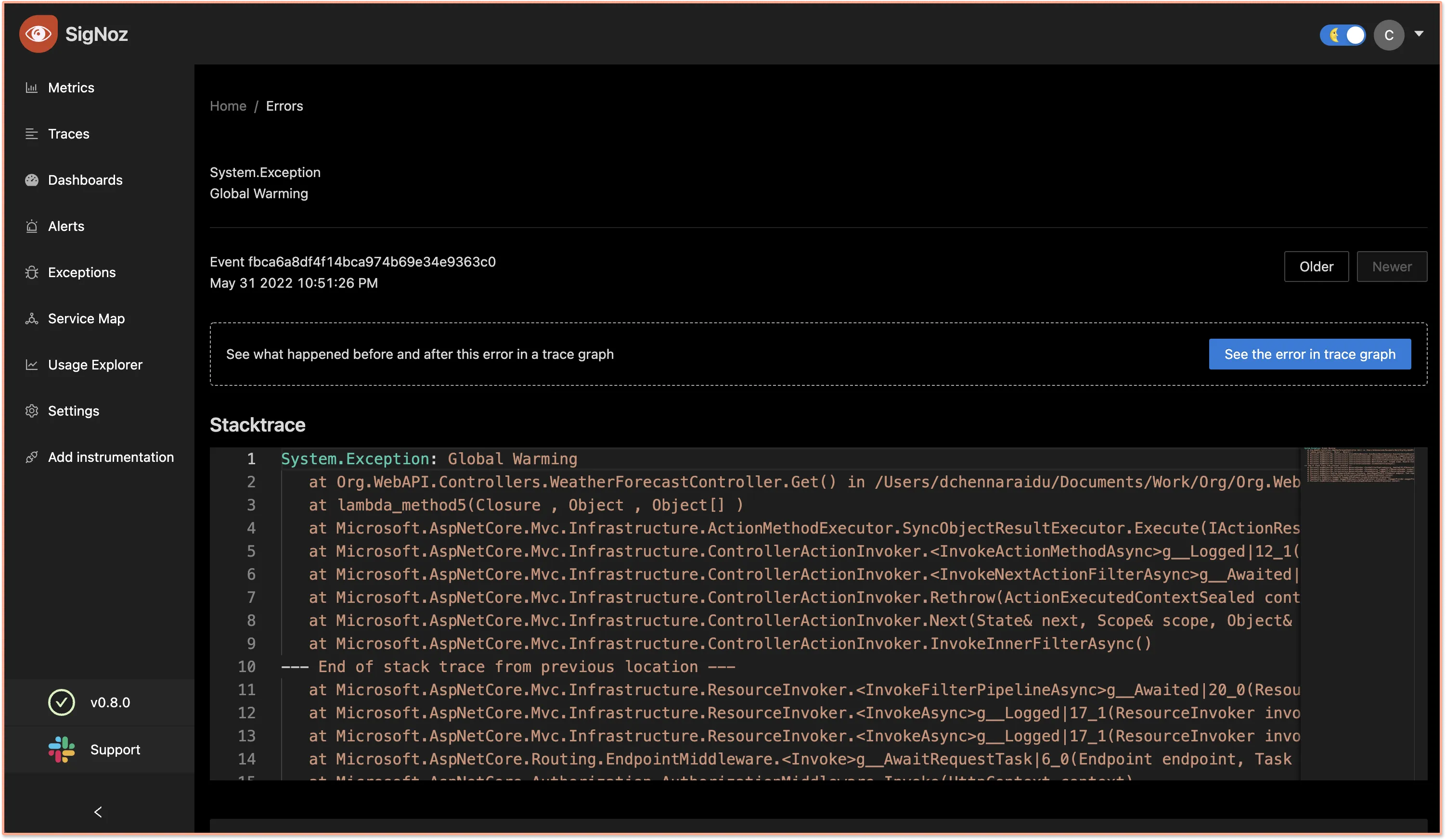Open the Metrics menu item
The width and height of the screenshot is (1446, 840).
[x=71, y=88]
